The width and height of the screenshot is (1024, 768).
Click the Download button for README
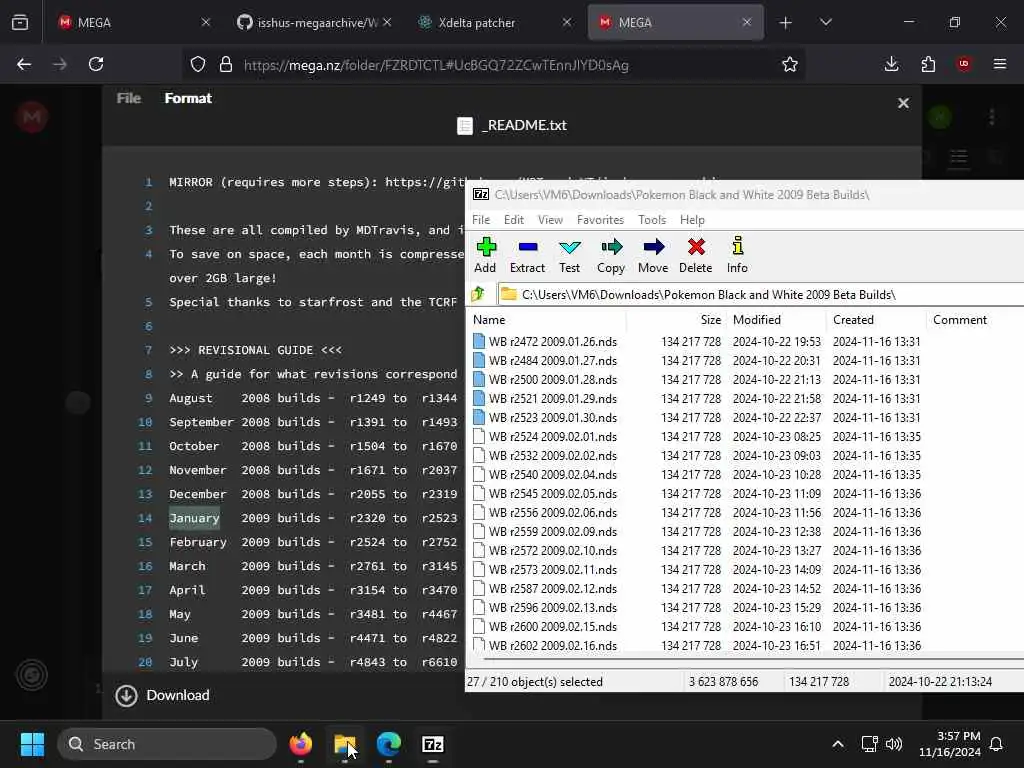pos(163,696)
